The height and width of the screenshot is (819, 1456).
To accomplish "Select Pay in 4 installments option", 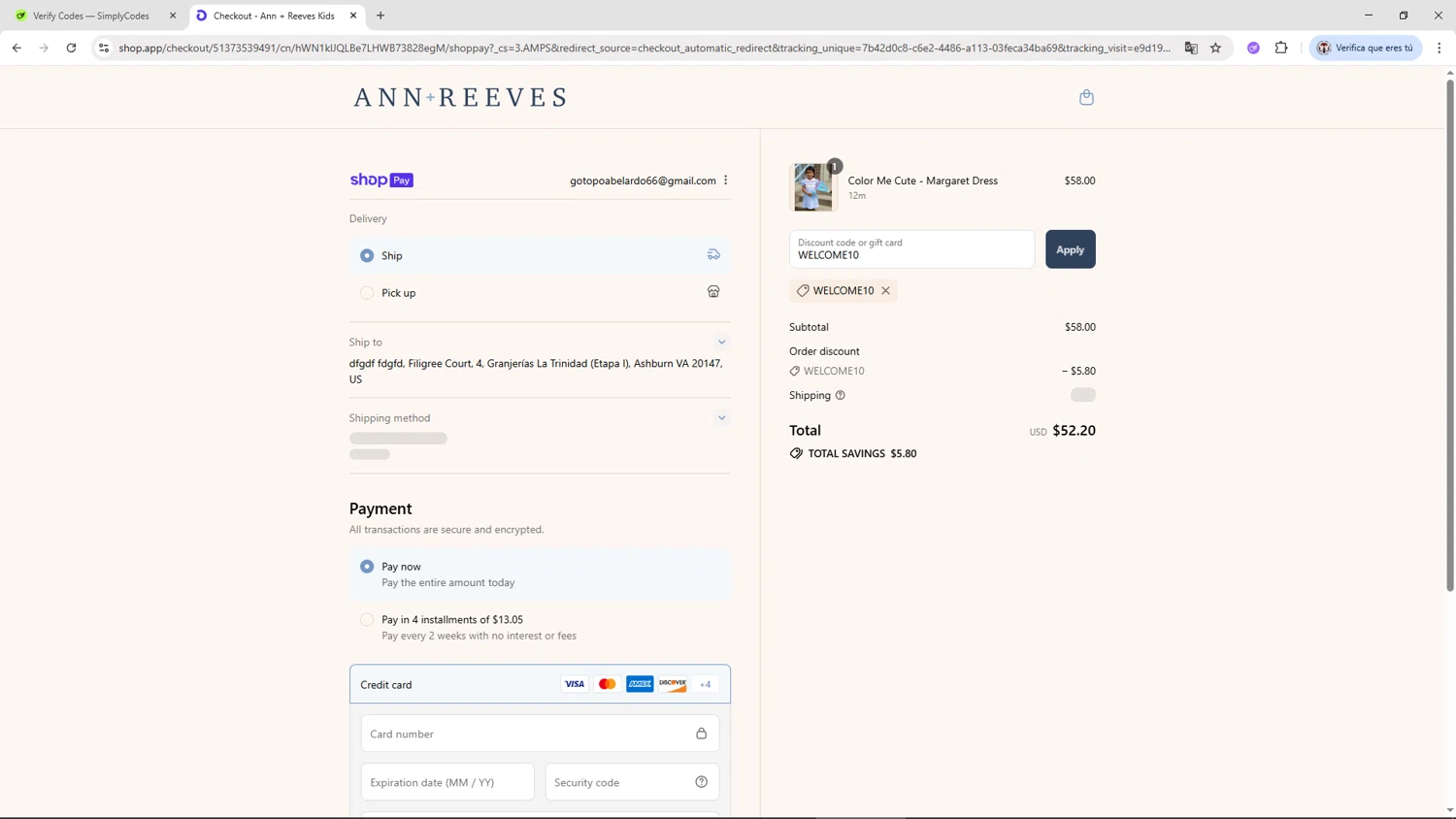I will (x=367, y=619).
